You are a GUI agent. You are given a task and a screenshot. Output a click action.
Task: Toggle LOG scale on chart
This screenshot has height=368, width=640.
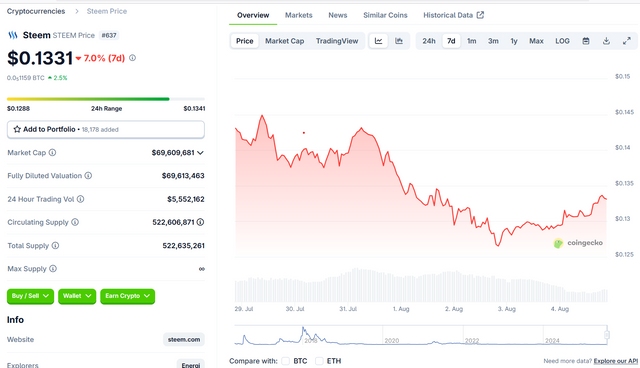coord(562,41)
